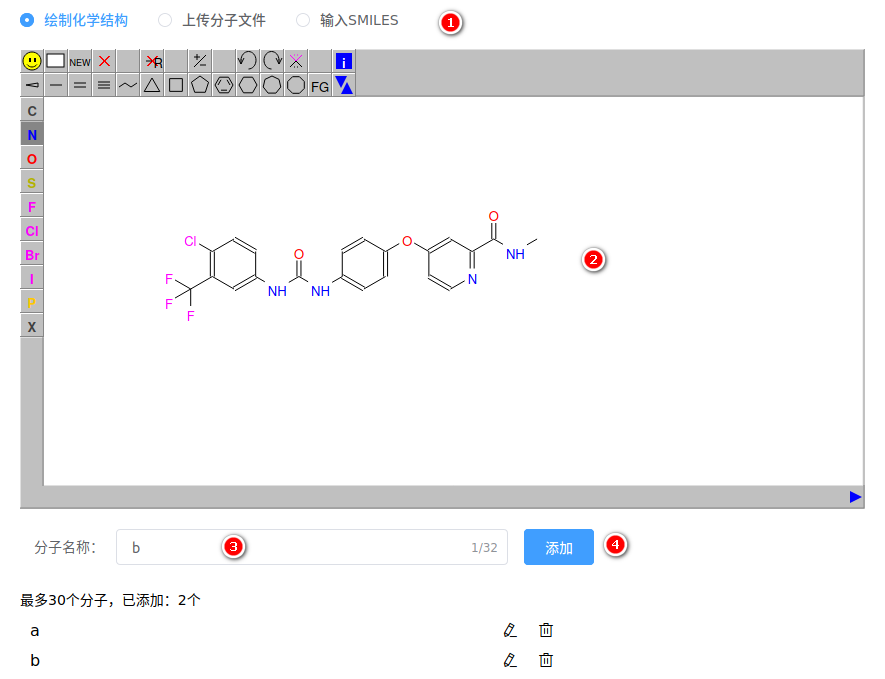The height and width of the screenshot is (679, 885).
Task: Delete molecule a with trash icon
Action: 546,630
